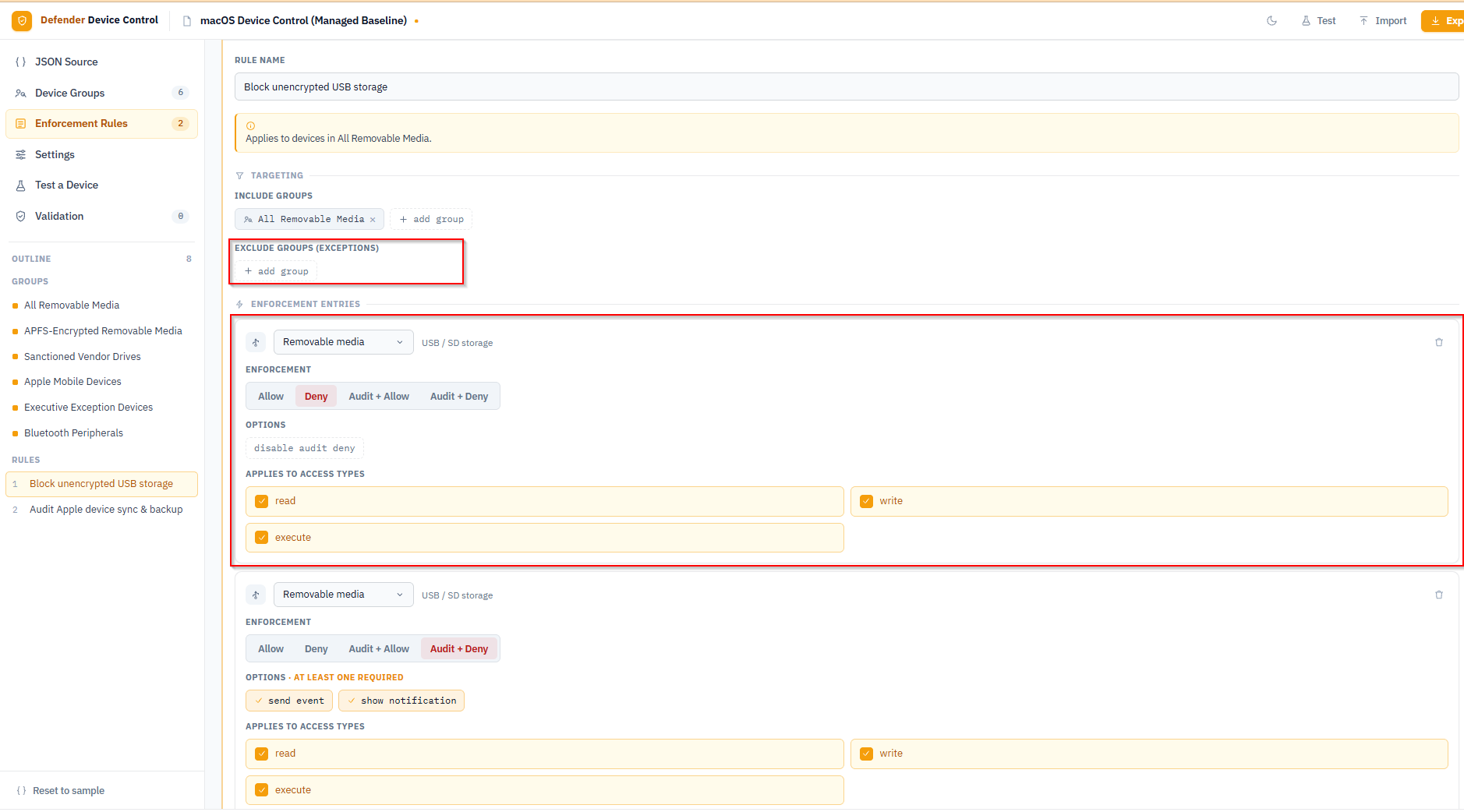Click the Test button in the top bar

coord(1318,21)
